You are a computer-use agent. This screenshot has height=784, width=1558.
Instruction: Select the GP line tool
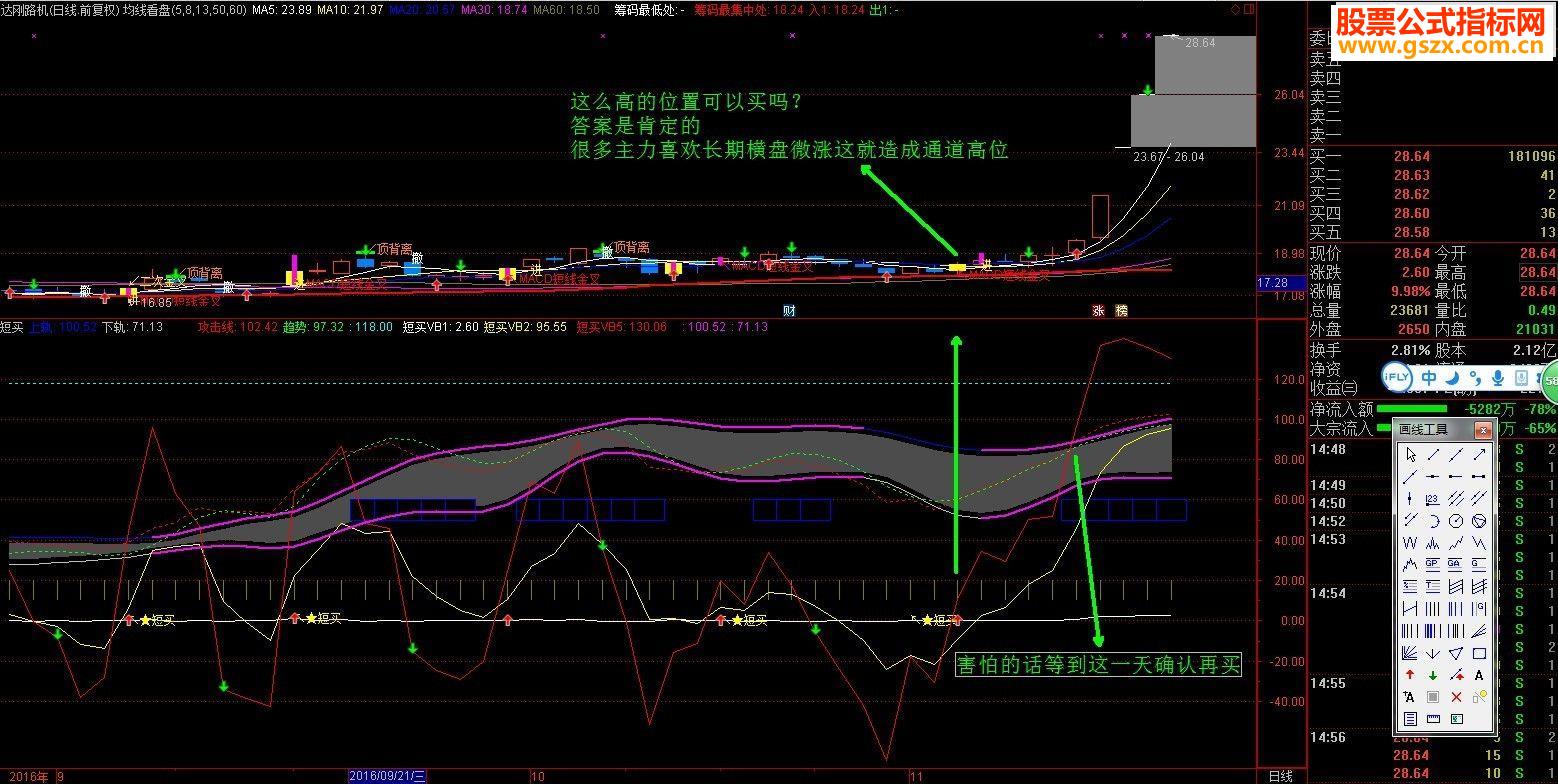1433,563
